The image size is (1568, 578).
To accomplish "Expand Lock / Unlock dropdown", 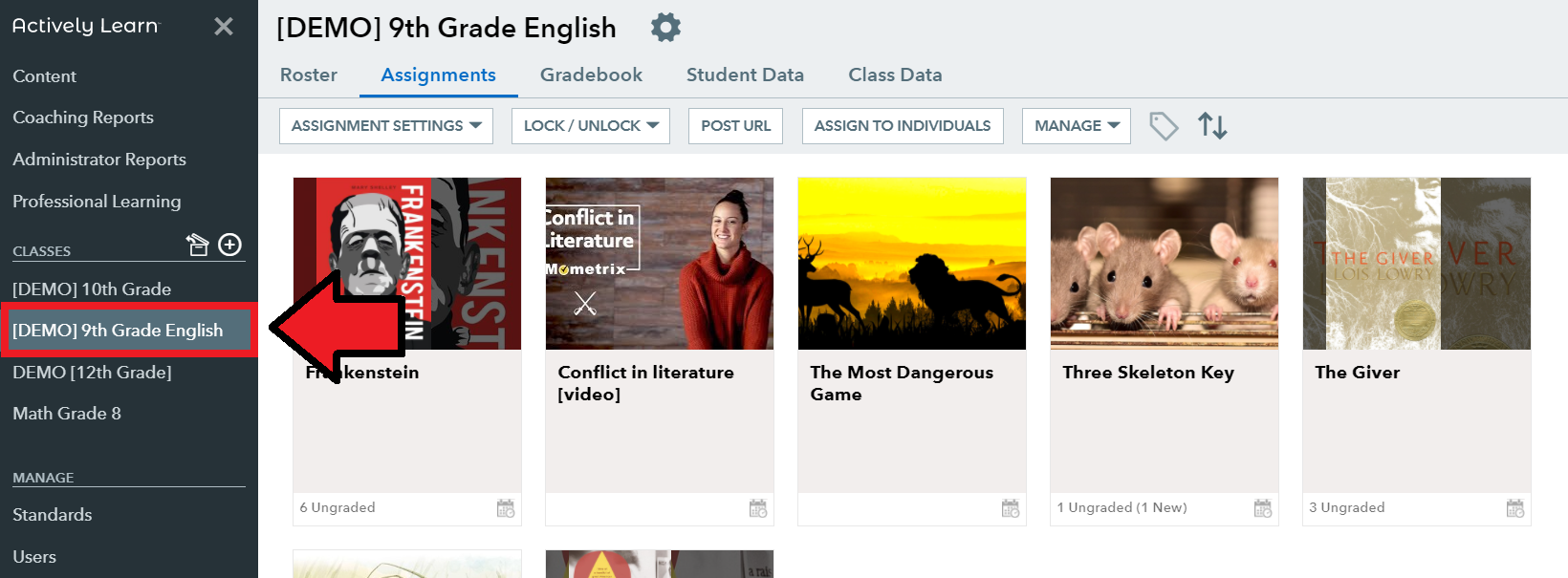I will coord(591,126).
